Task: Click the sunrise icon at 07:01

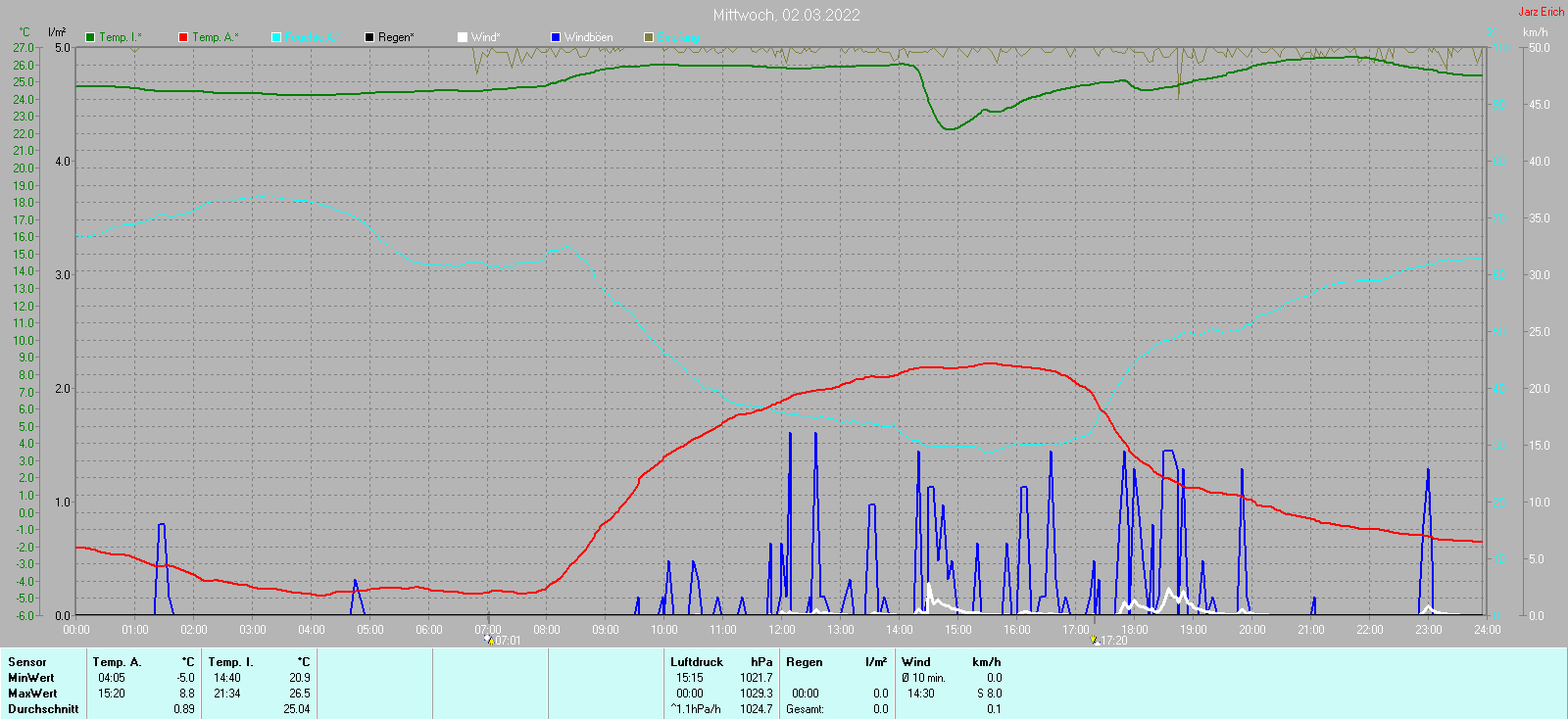Action: coord(489,640)
